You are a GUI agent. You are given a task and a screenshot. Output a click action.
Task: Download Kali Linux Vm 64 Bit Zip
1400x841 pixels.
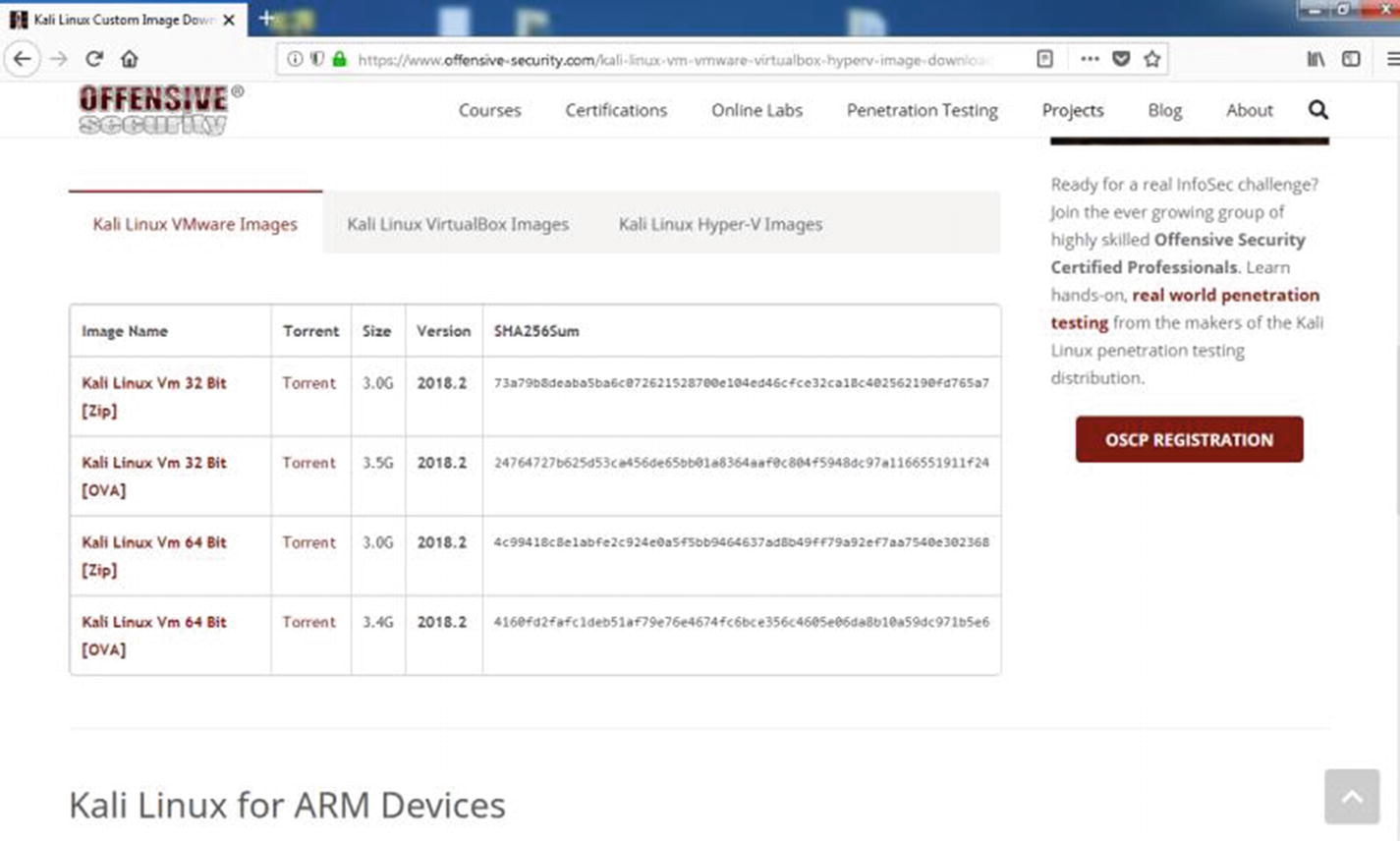point(154,556)
